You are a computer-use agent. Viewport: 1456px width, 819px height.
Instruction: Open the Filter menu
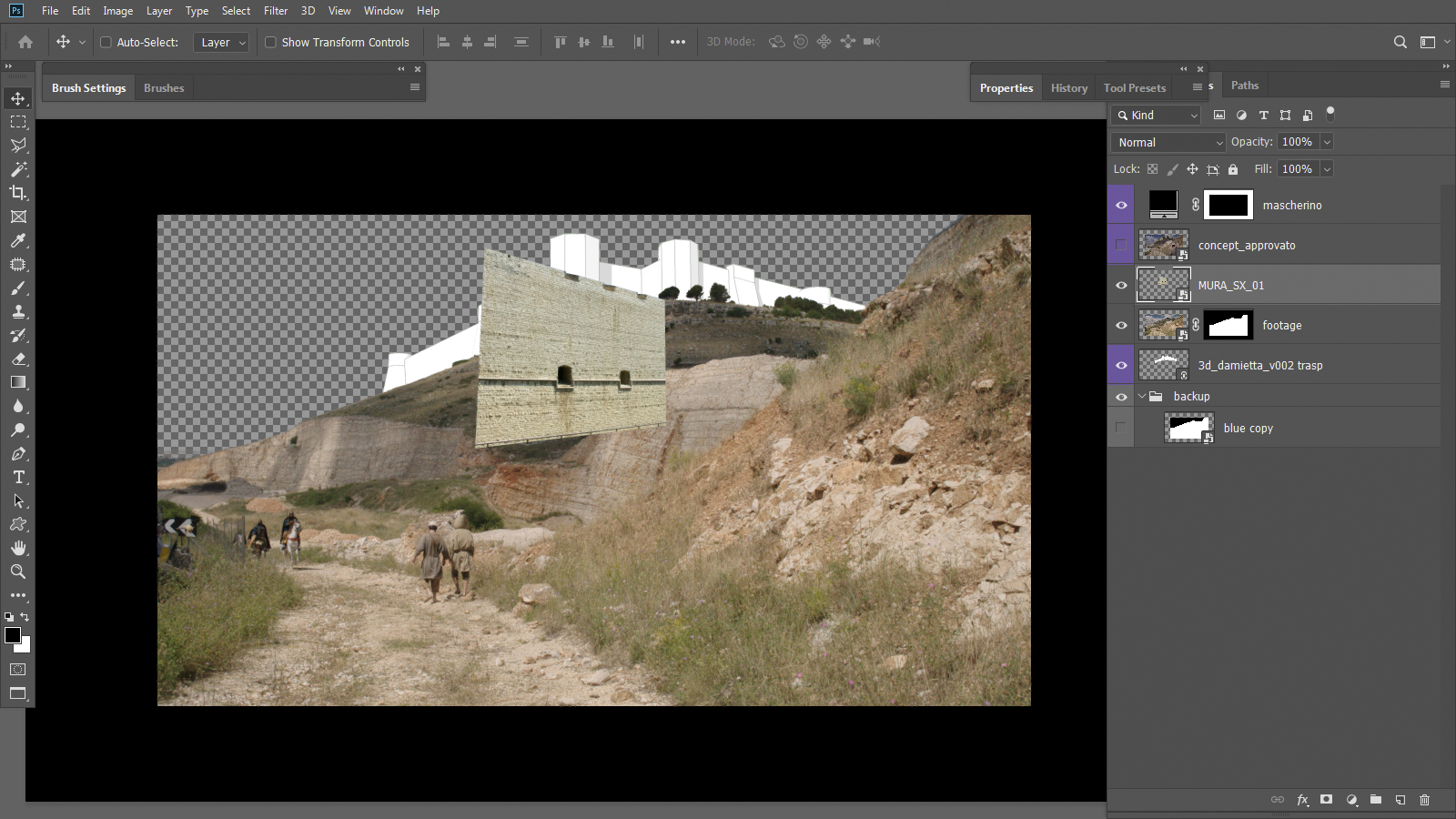[276, 11]
